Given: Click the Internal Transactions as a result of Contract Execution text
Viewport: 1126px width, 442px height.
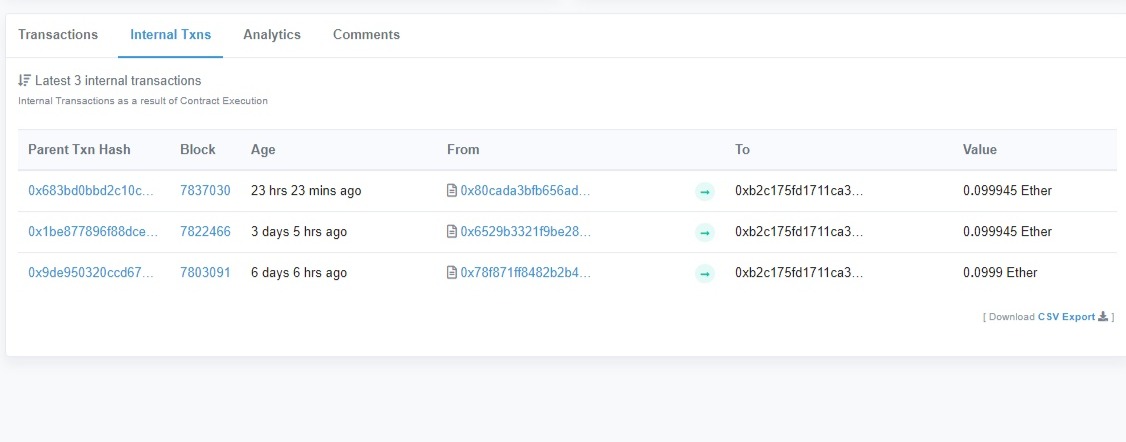Looking at the screenshot, I should pos(143,101).
